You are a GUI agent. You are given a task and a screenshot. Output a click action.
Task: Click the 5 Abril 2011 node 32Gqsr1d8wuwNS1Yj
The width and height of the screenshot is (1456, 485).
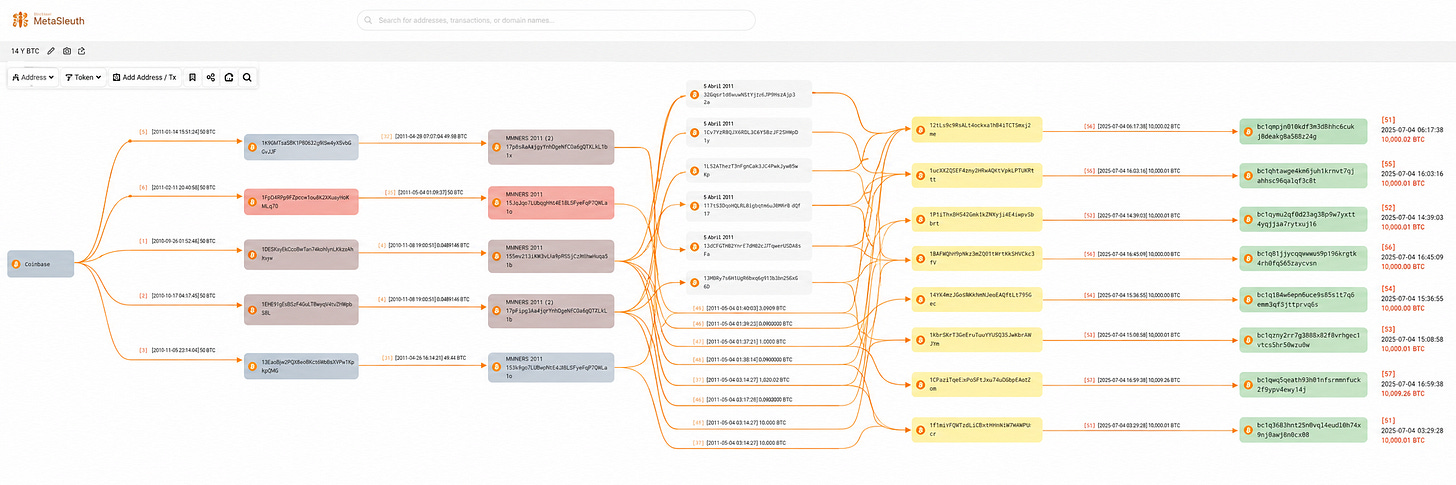[x=749, y=95]
